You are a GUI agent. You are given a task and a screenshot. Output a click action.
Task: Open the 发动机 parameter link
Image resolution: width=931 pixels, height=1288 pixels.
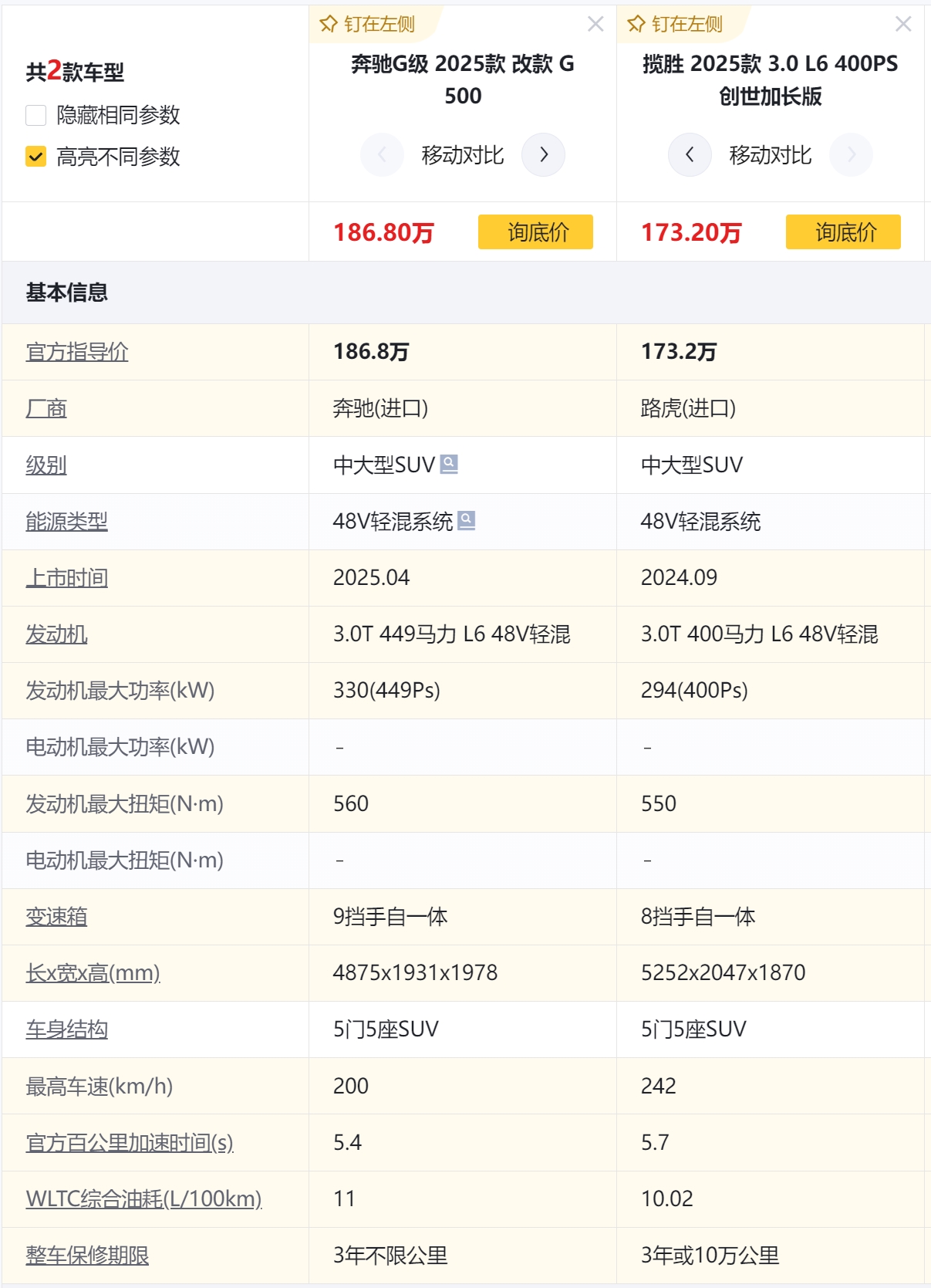[56, 634]
